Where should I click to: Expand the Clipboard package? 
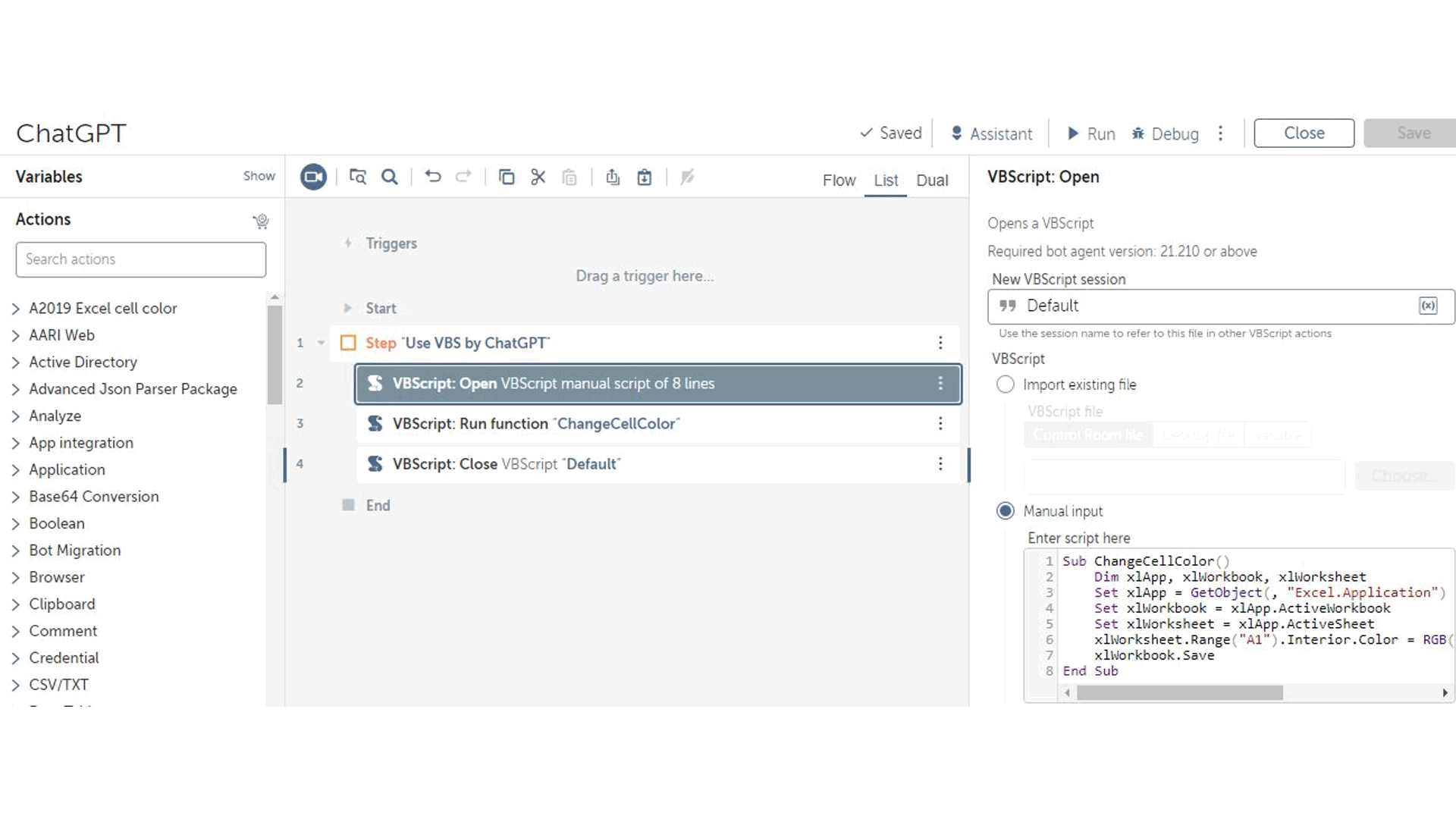pos(15,604)
